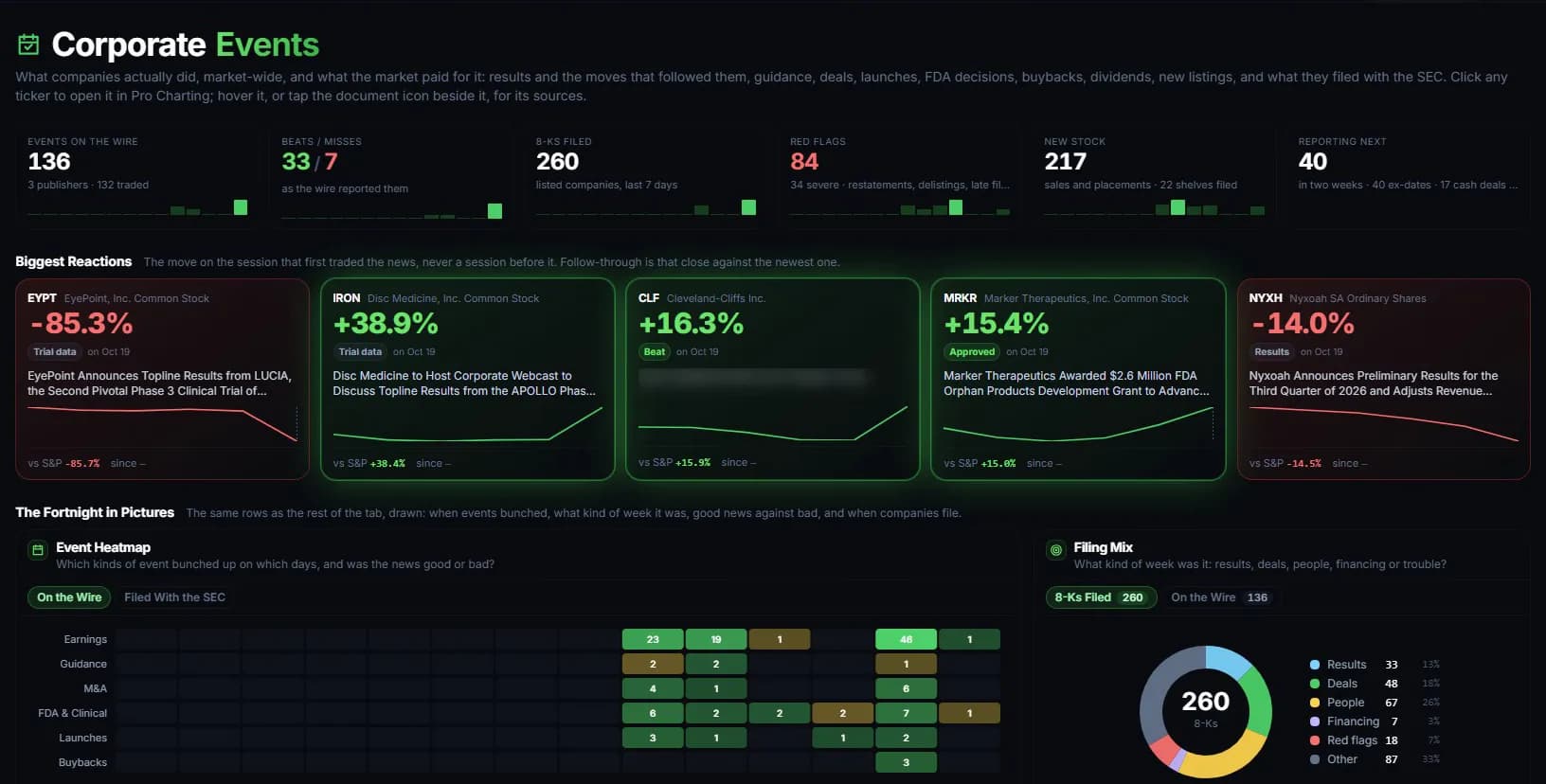Click the Earnings heatmap cell showing 23
This screenshot has height=784, width=1546.
click(653, 639)
